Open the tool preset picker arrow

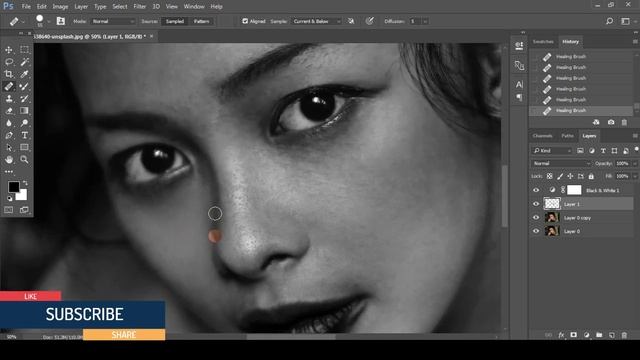pos(23,21)
